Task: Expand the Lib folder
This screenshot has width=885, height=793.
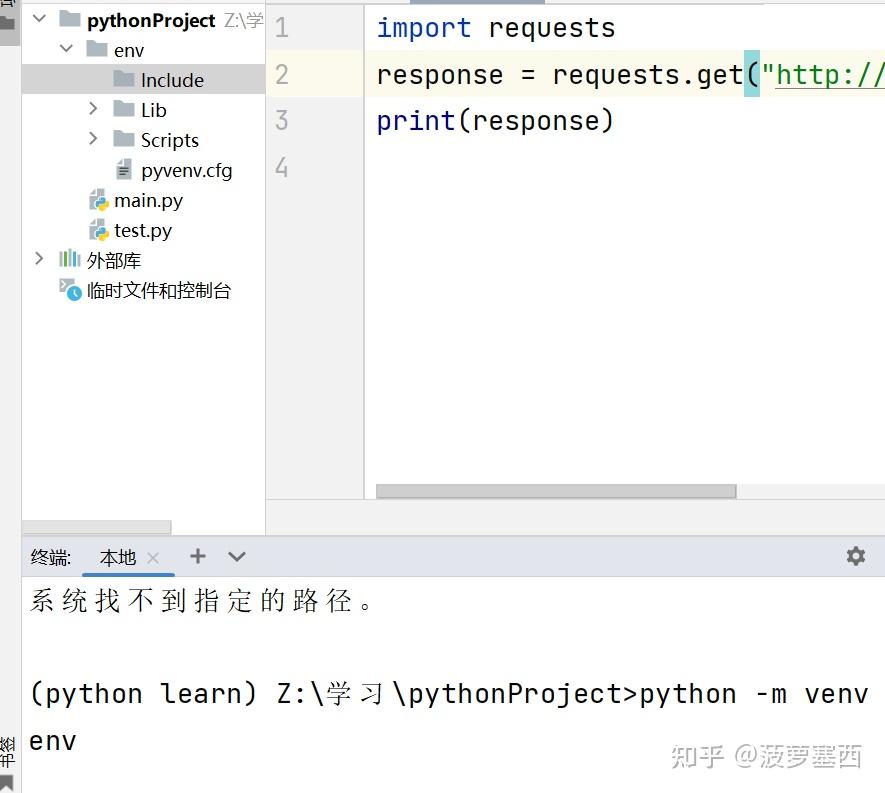Action: 92,109
